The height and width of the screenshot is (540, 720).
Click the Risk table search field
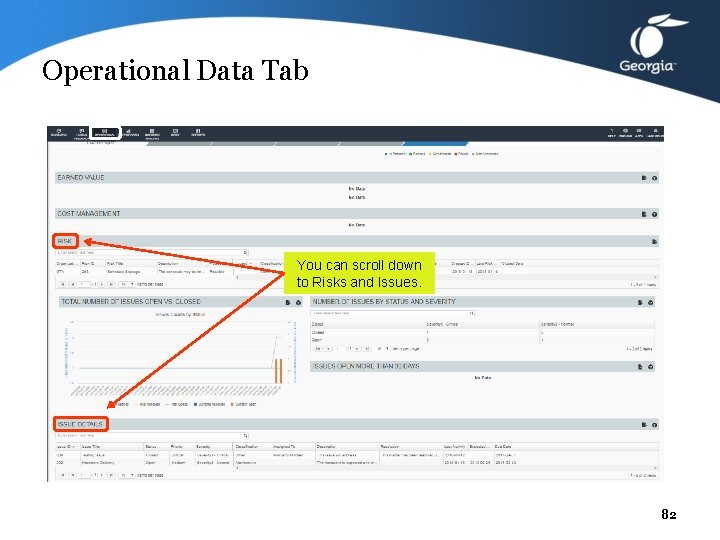(152, 253)
